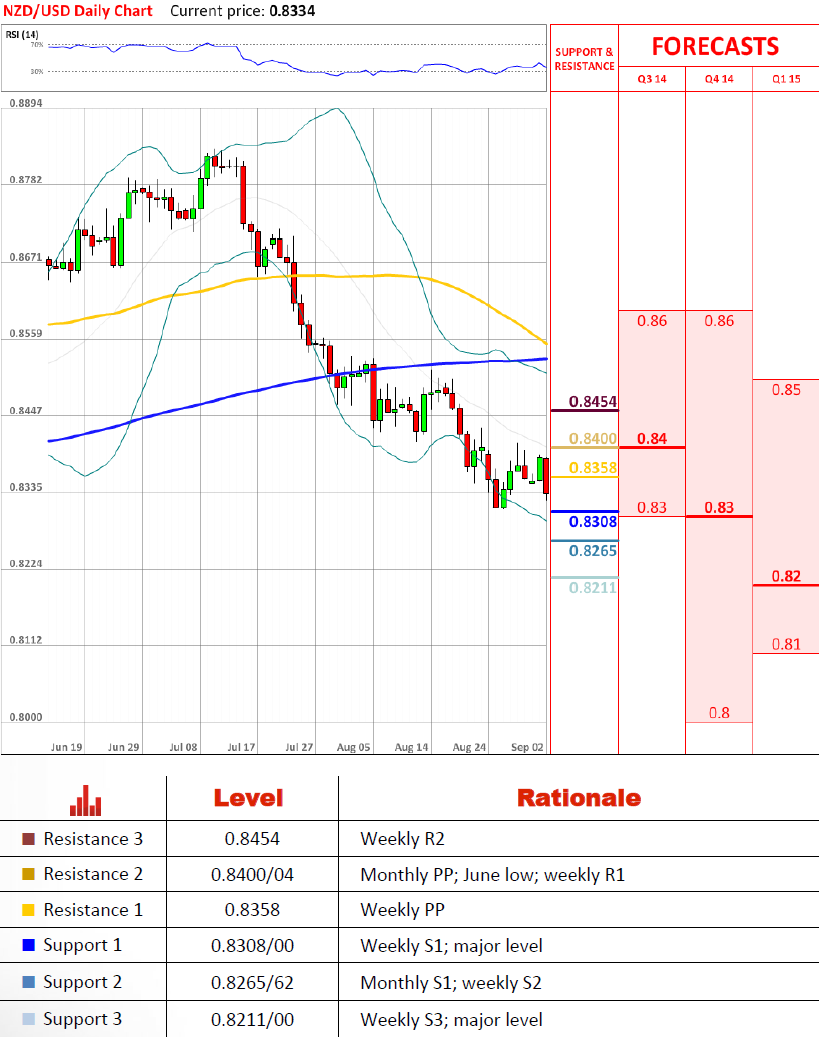Click the 0.8308 support level label

point(593,522)
